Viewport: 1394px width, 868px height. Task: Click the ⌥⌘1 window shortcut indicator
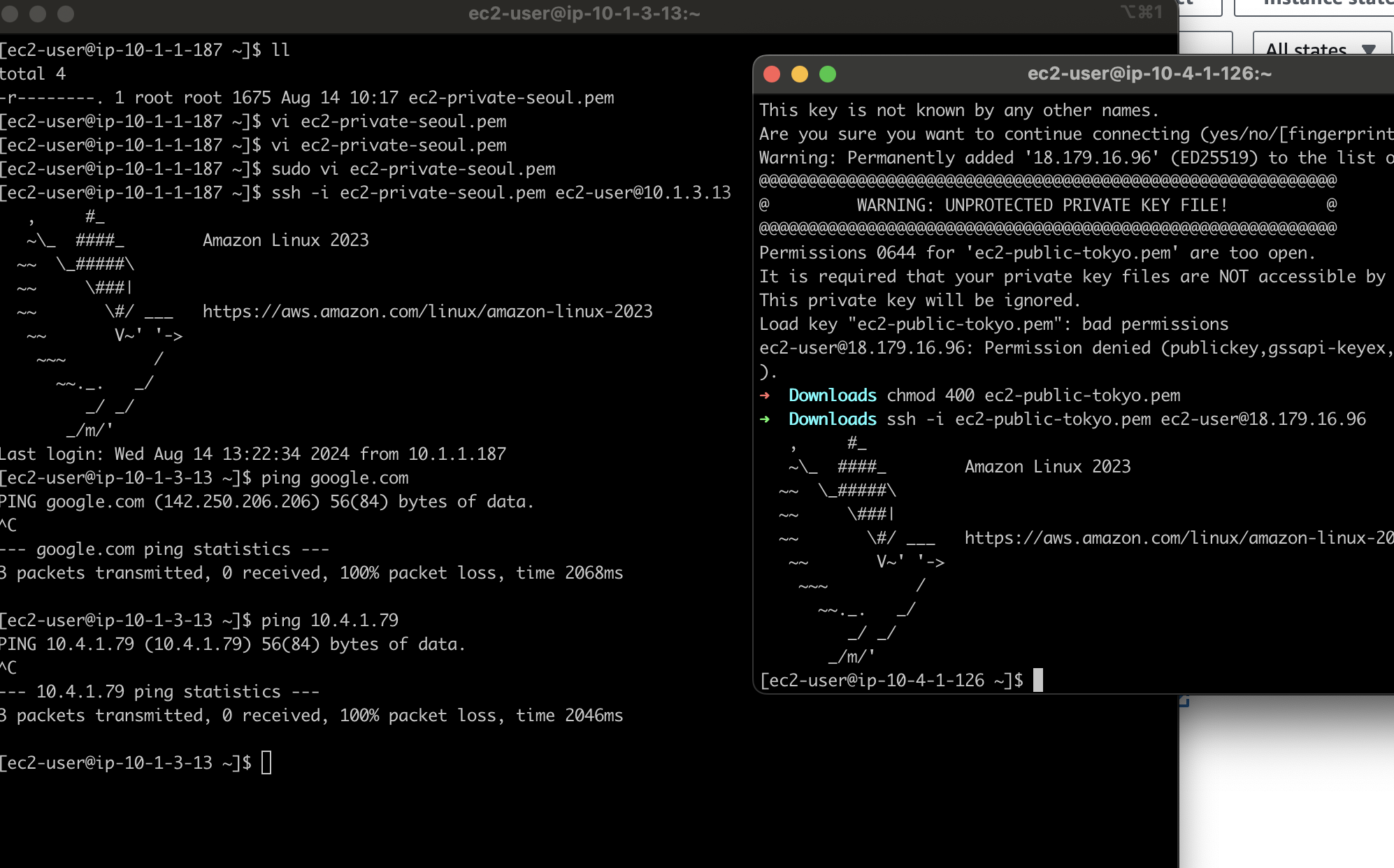coord(1141,12)
